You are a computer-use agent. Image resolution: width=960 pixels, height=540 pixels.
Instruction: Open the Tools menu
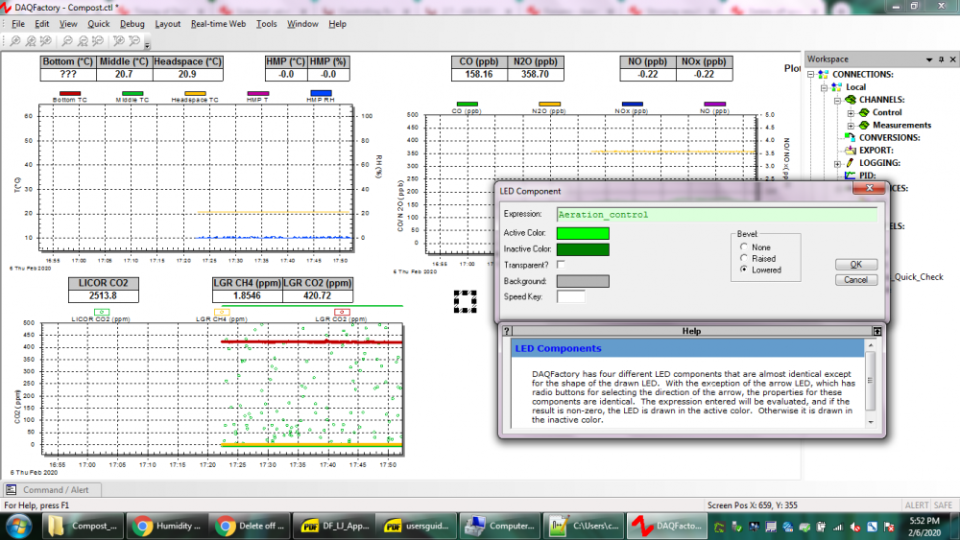266,24
